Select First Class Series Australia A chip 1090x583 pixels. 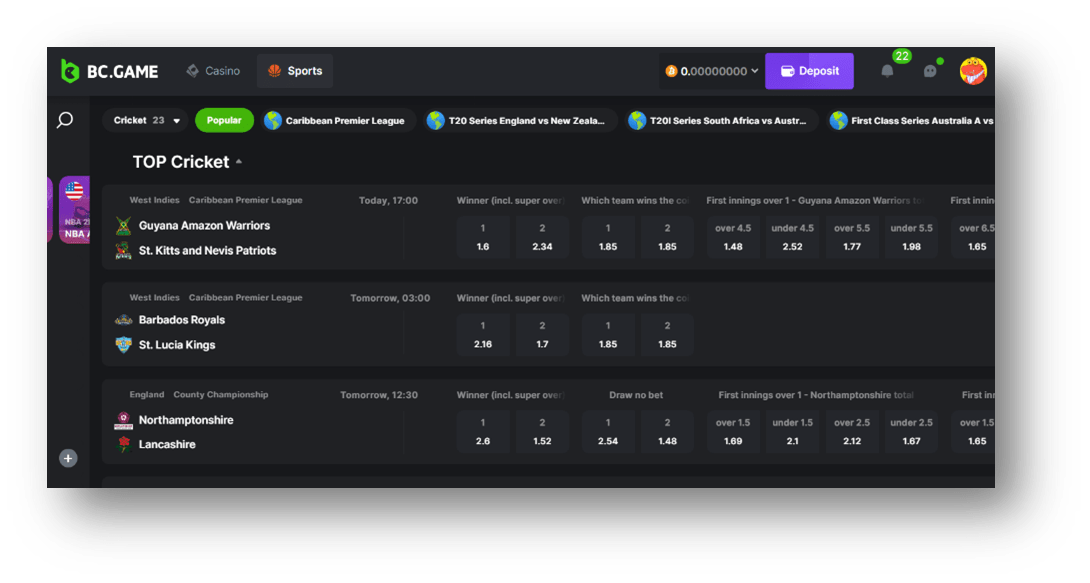click(x=911, y=120)
